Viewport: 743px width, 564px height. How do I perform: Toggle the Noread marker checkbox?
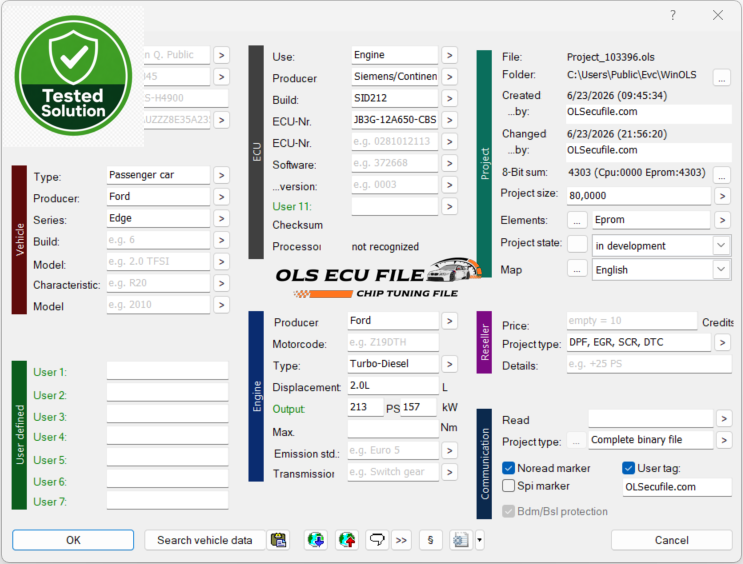click(508, 468)
